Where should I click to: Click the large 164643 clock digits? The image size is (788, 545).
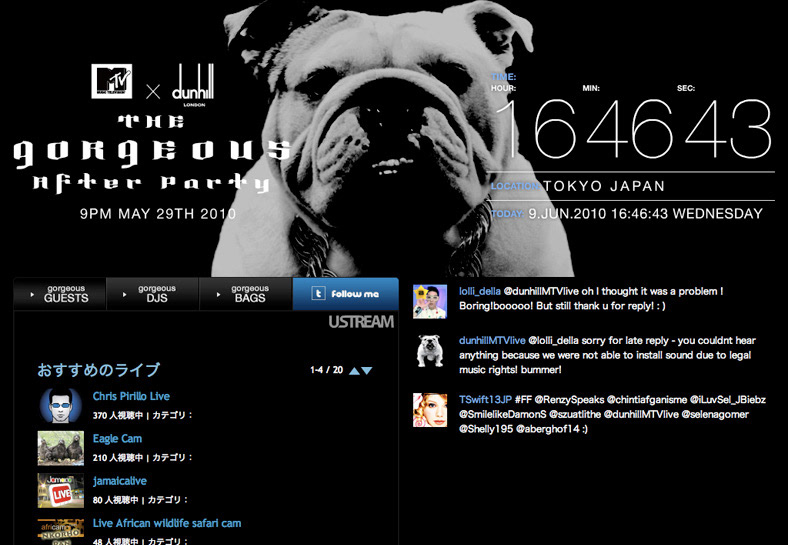point(635,129)
